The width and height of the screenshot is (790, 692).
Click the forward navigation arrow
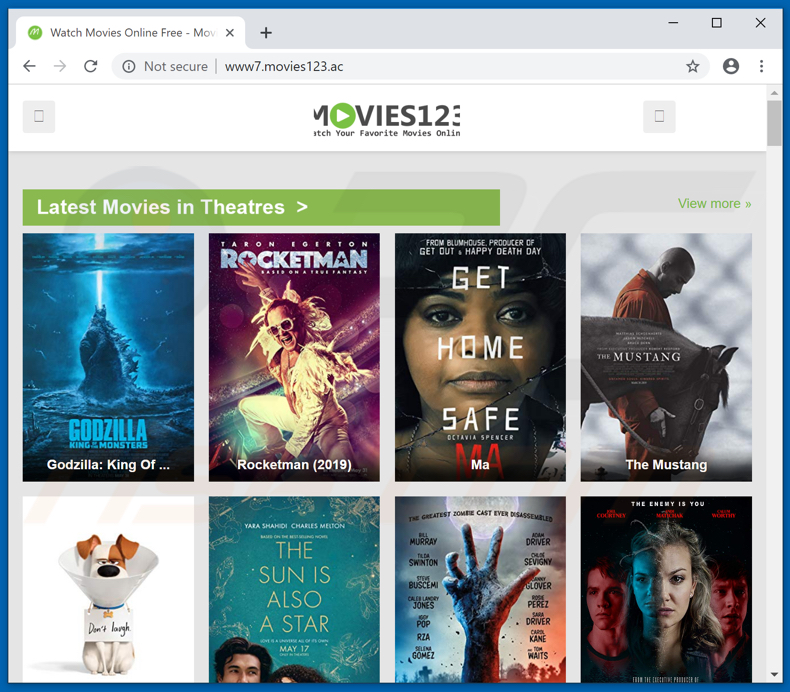(60, 66)
